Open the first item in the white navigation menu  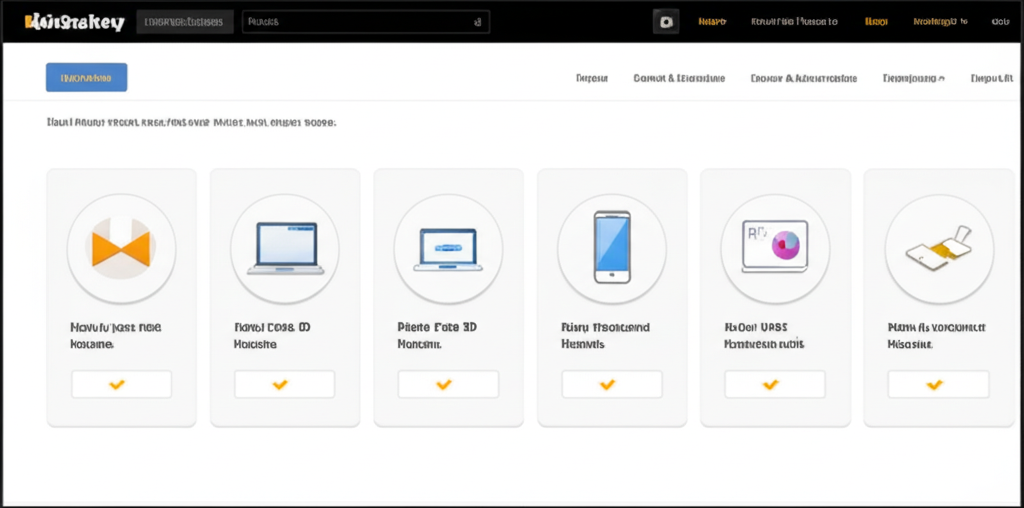(x=592, y=78)
